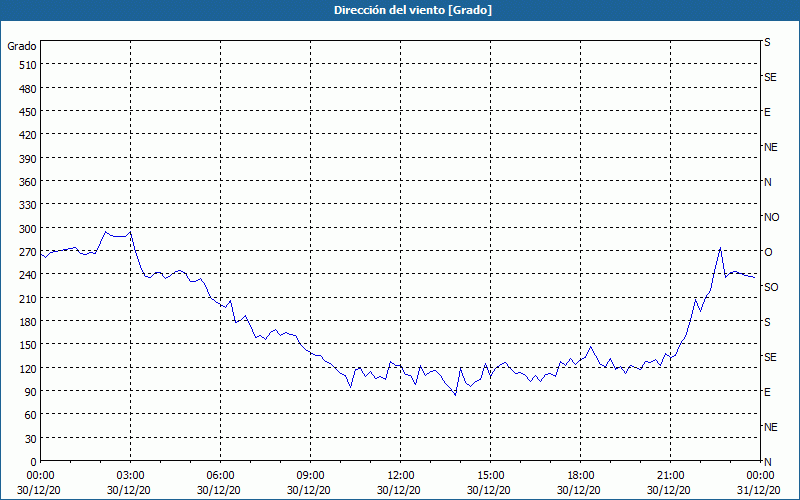Pick the 180 y-axis value
800x500 pixels.
coord(28,322)
